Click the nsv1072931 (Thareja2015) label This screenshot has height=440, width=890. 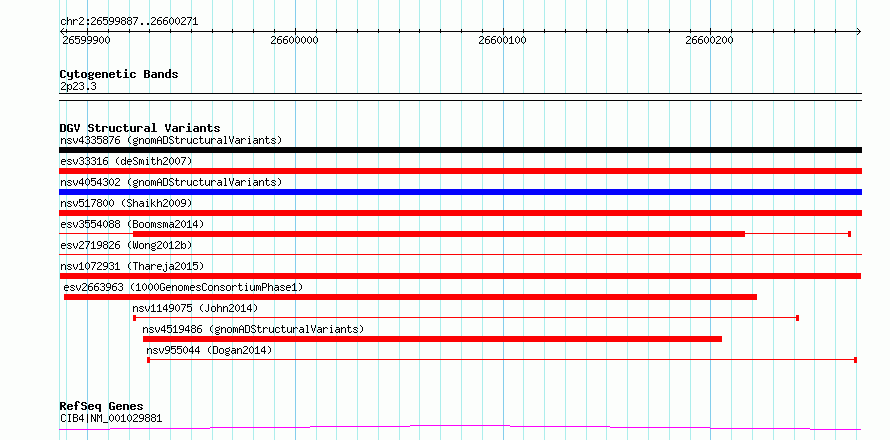[x=132, y=266]
